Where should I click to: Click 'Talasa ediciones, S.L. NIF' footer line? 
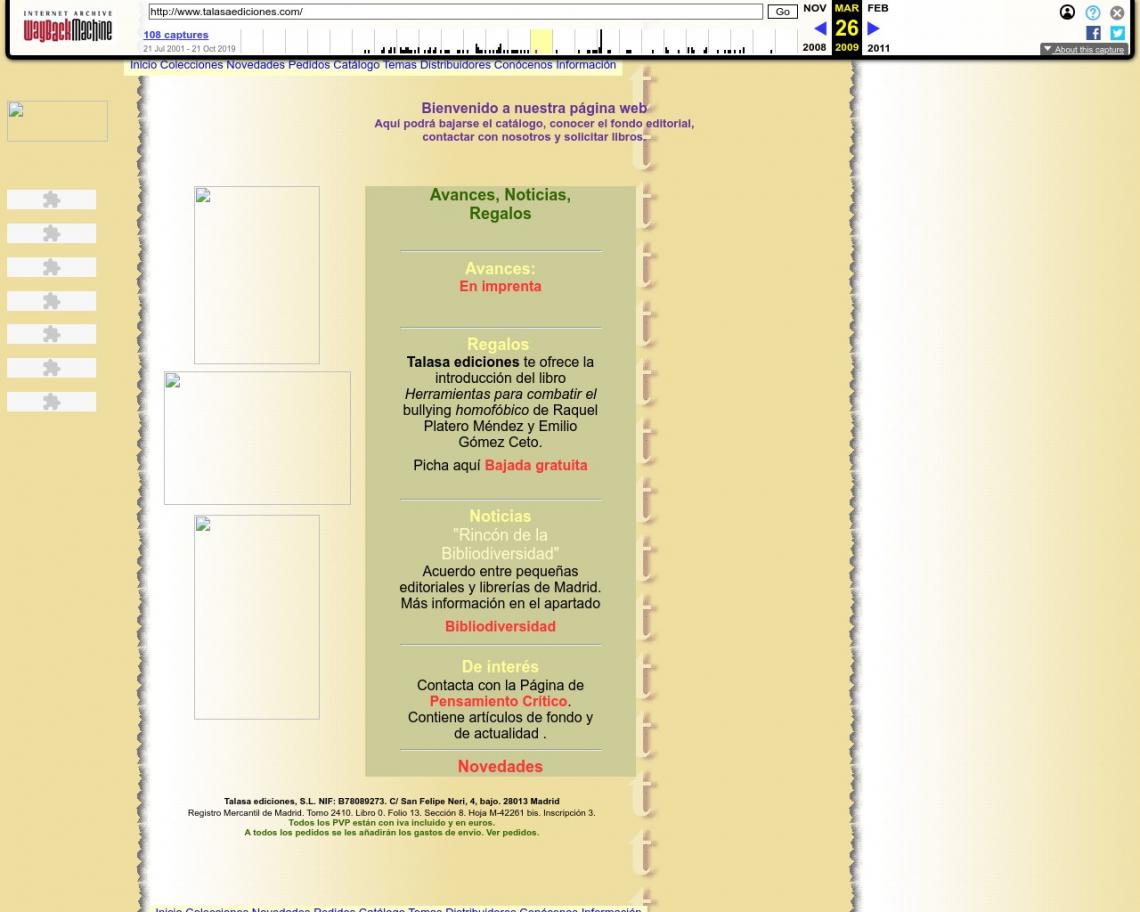coord(392,801)
